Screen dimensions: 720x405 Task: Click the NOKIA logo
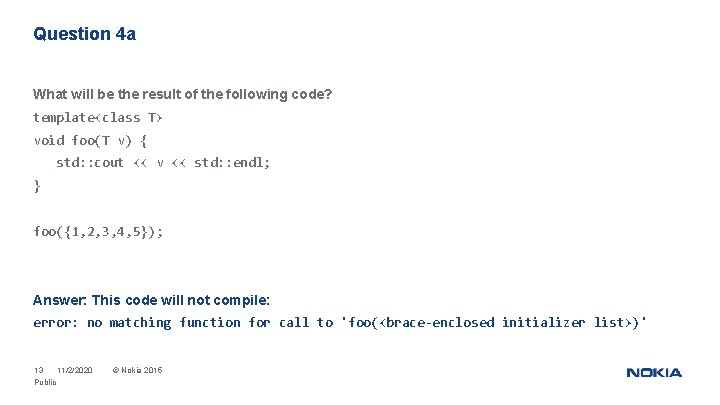point(654,373)
